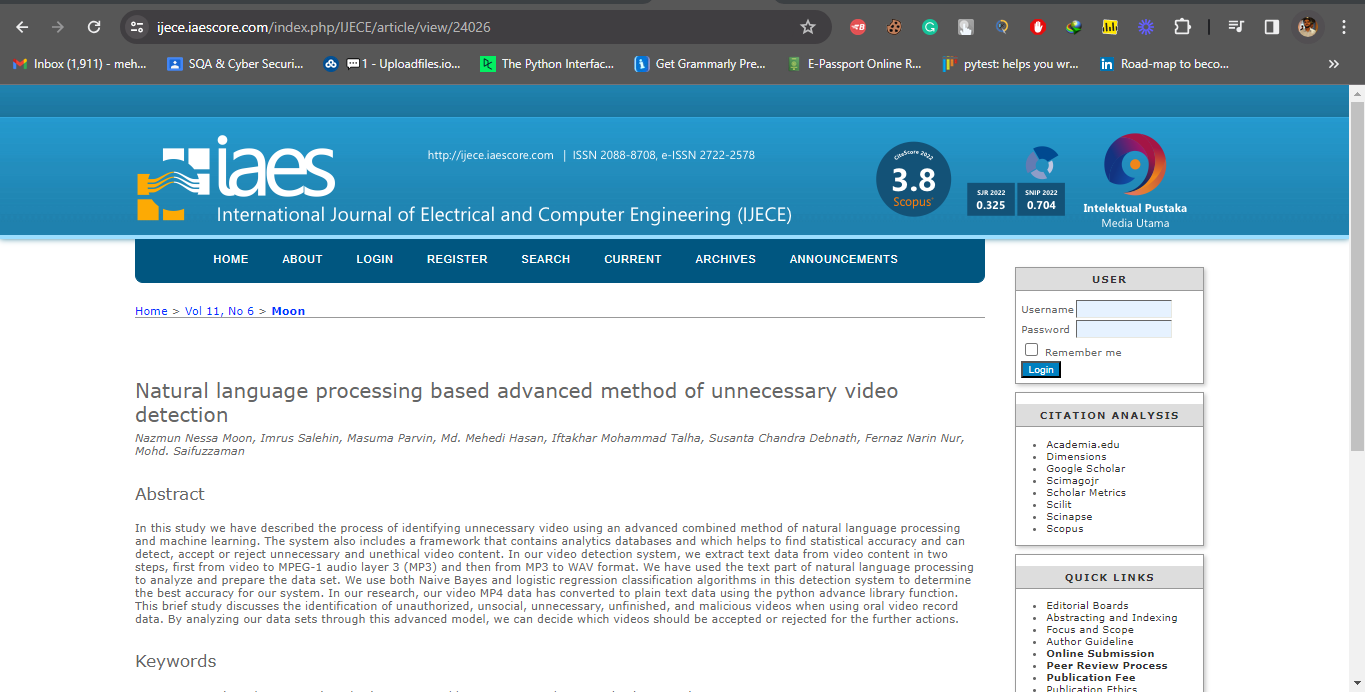
Task: Open the purple sunburst extension
Action: [1146, 27]
